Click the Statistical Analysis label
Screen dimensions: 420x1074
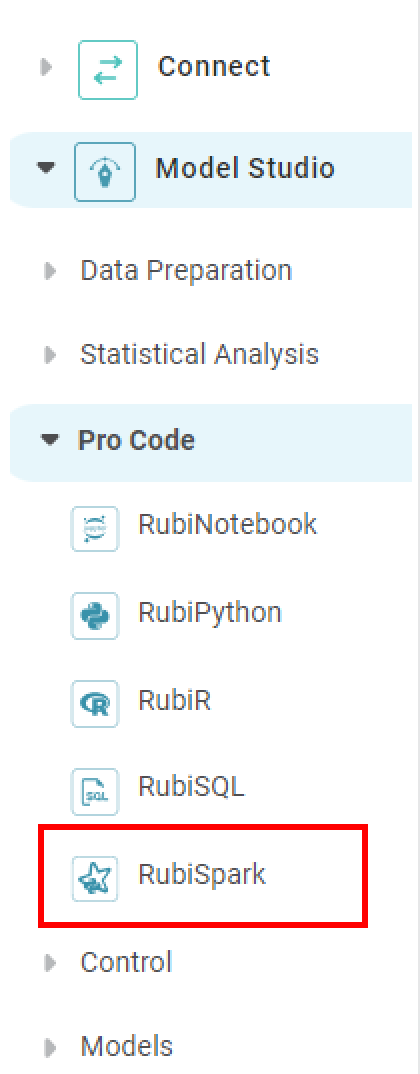point(199,355)
